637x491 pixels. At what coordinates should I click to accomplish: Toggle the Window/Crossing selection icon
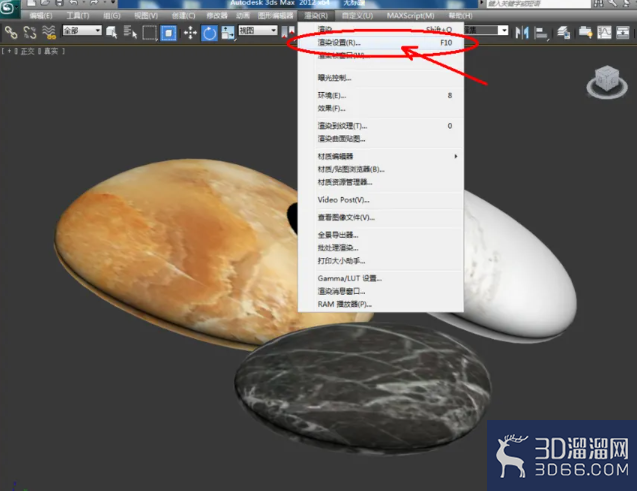pyautogui.click(x=169, y=33)
